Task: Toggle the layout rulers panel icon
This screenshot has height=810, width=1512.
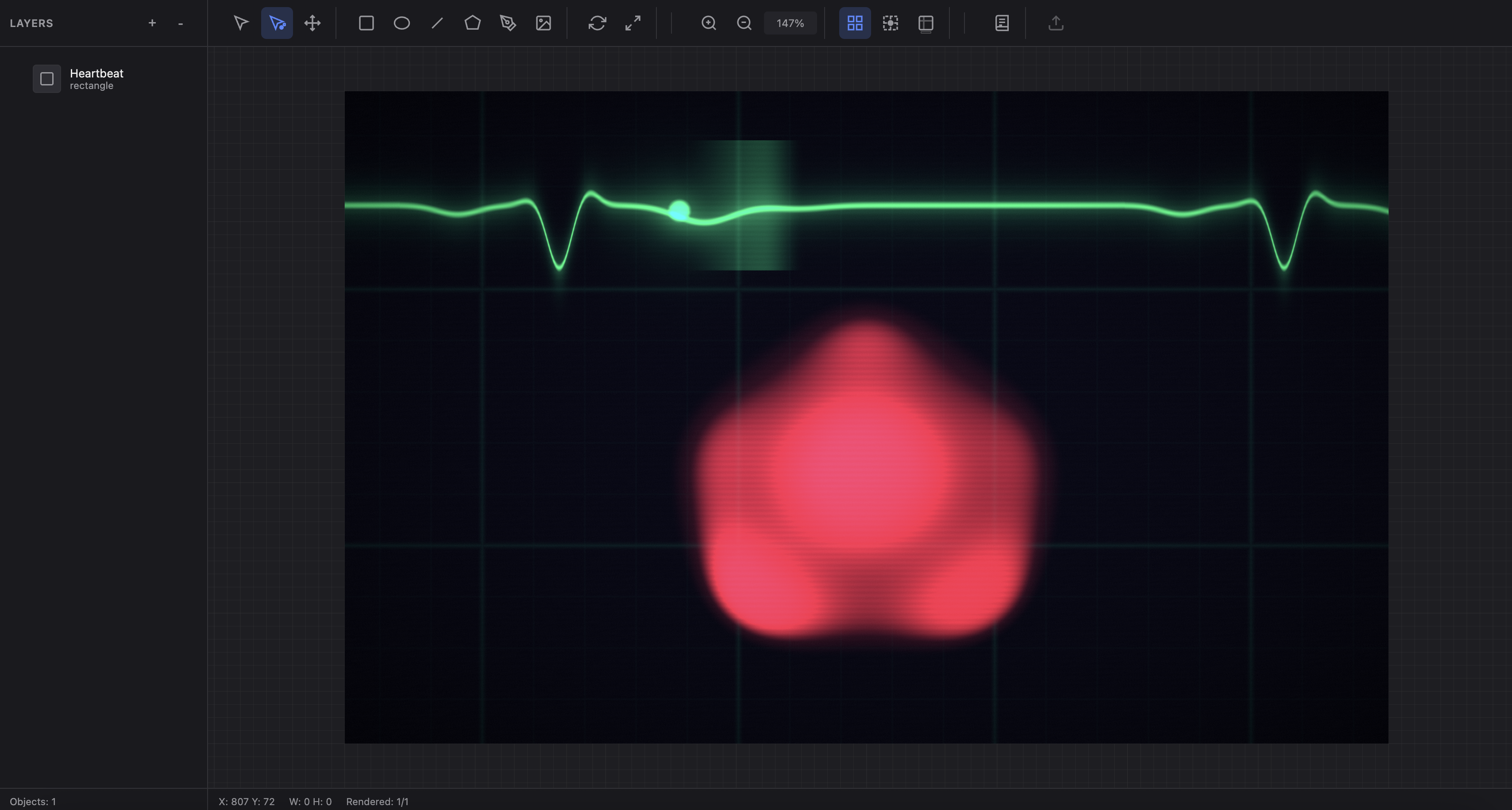Action: point(926,23)
